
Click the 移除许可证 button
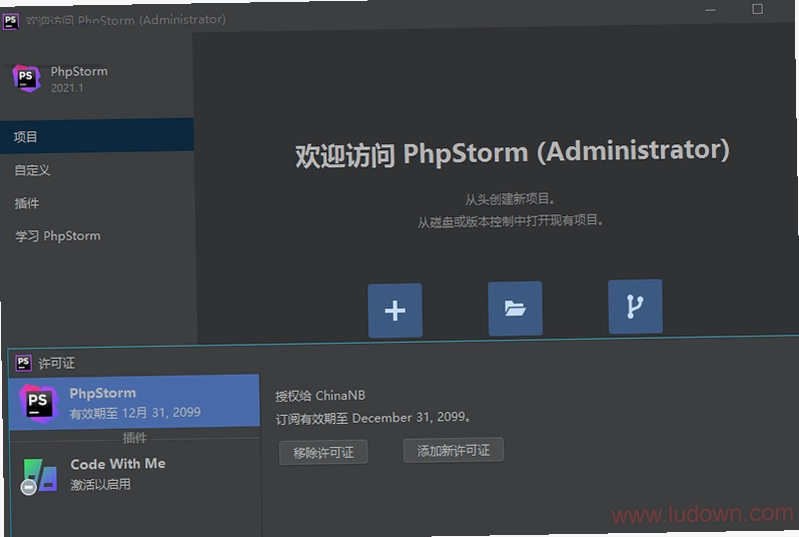tap(323, 452)
